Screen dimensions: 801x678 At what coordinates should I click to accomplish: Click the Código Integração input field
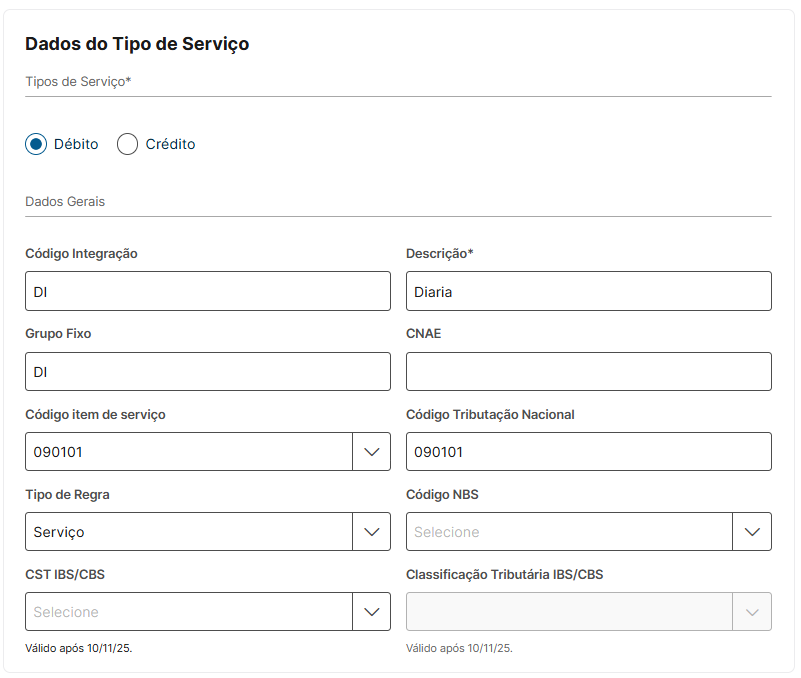207,291
